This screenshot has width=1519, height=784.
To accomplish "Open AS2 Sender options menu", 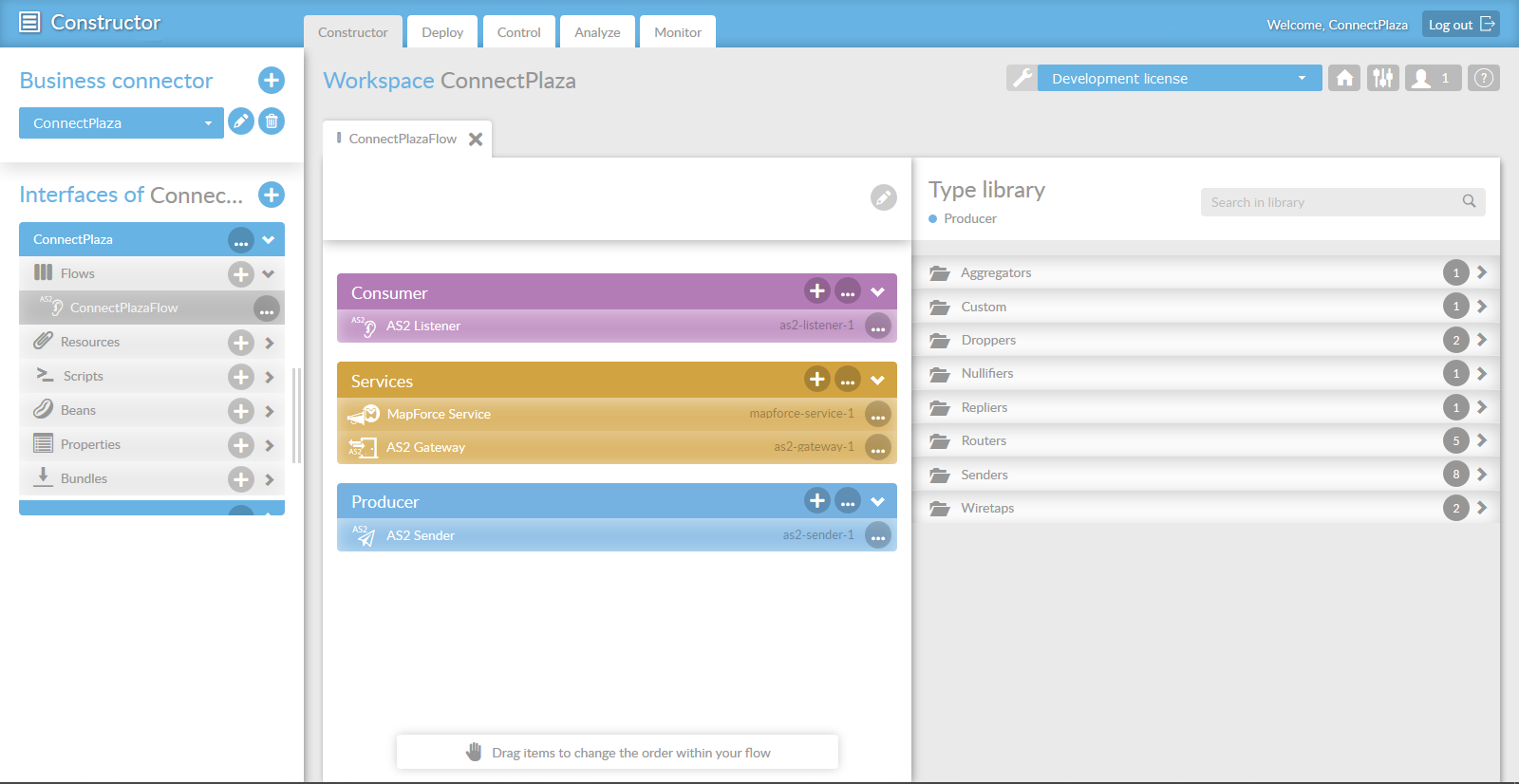I will click(878, 535).
